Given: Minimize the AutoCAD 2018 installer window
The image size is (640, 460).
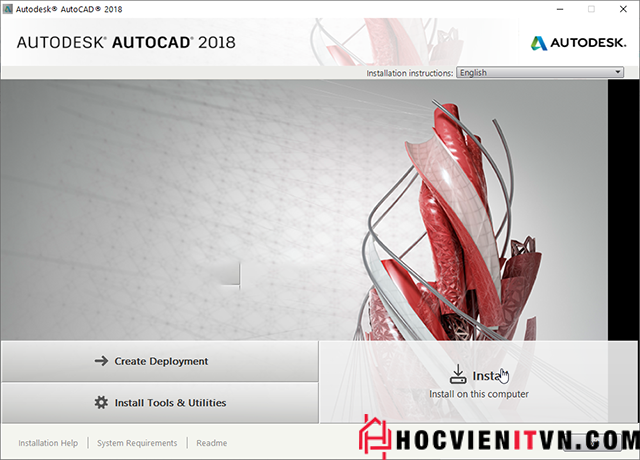Looking at the screenshot, I should pyautogui.click(x=560, y=9).
